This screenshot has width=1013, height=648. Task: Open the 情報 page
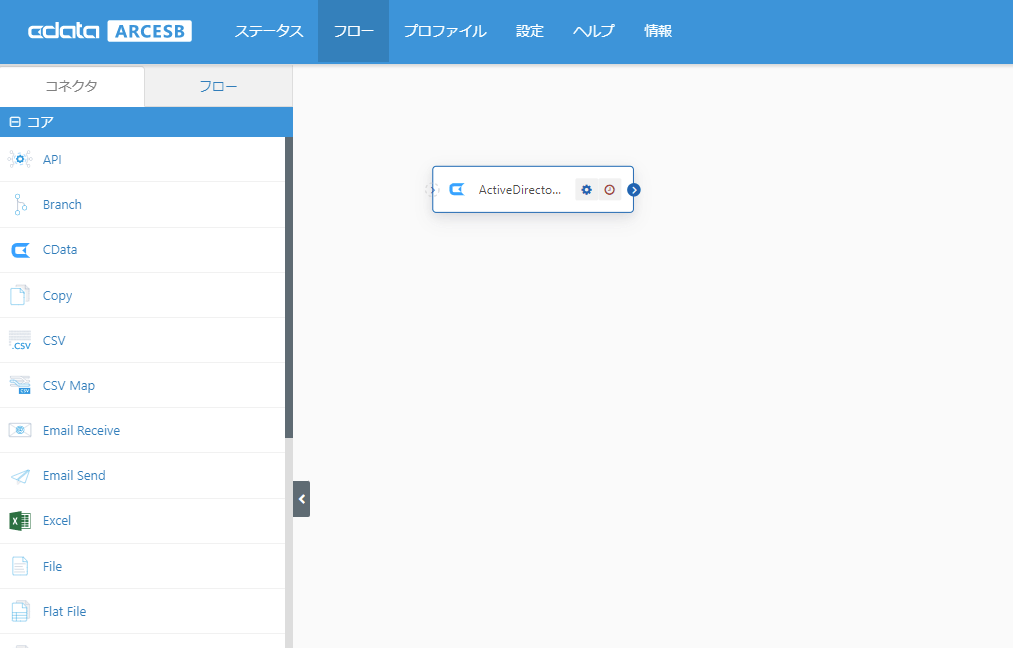click(658, 31)
